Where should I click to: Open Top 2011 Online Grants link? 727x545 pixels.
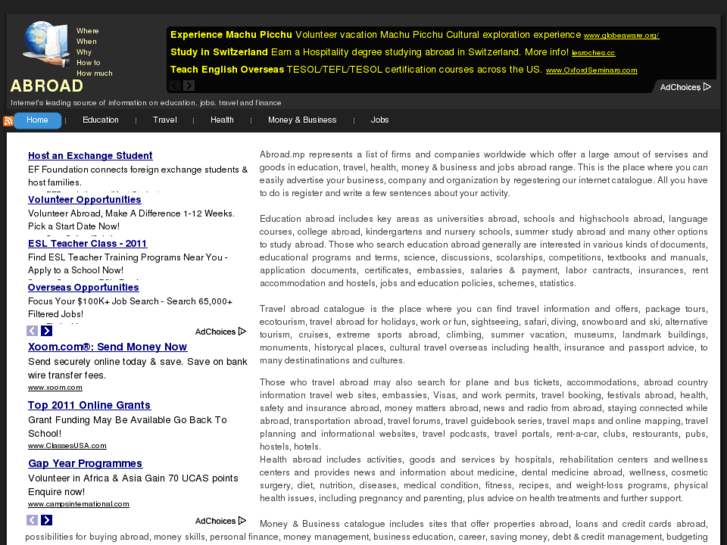click(x=89, y=405)
